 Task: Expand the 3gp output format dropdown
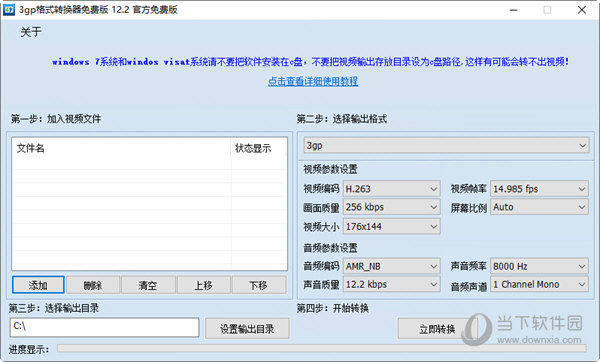click(x=446, y=145)
